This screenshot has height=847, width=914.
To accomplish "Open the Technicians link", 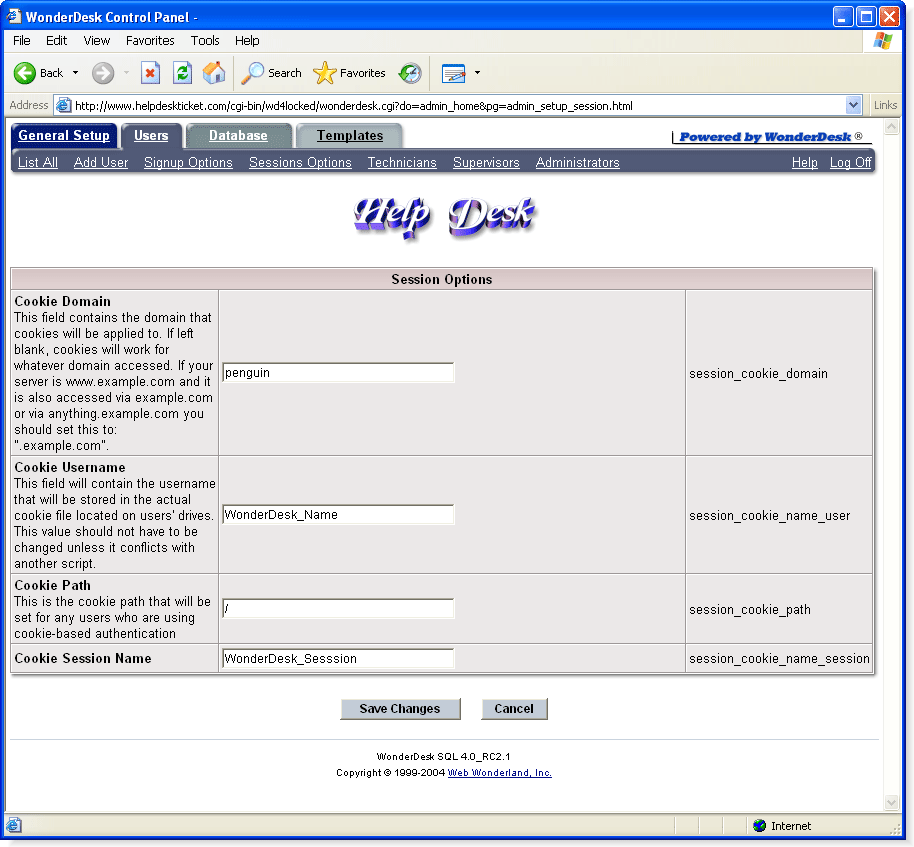I will [x=402, y=163].
